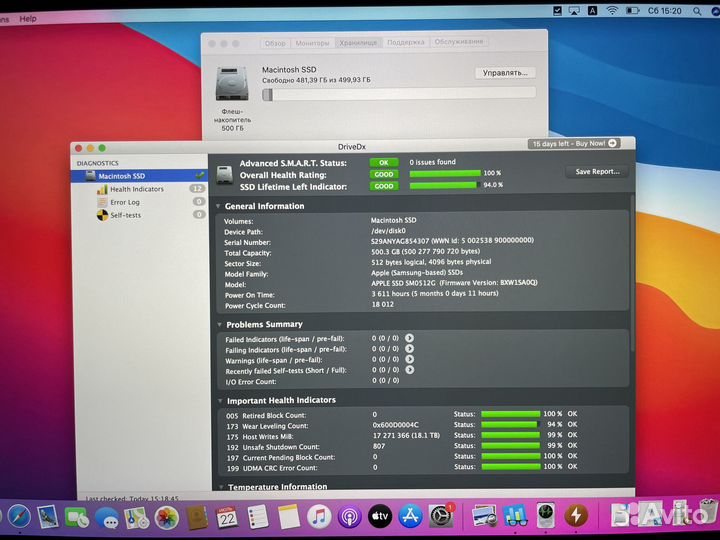Open Podcasts from the Dock
Image resolution: width=720 pixels, height=540 pixels.
[x=349, y=517]
